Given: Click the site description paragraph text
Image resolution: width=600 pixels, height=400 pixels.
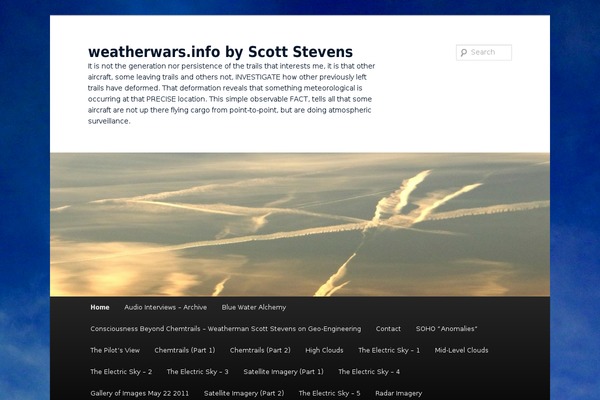Looking at the screenshot, I should click(232, 93).
